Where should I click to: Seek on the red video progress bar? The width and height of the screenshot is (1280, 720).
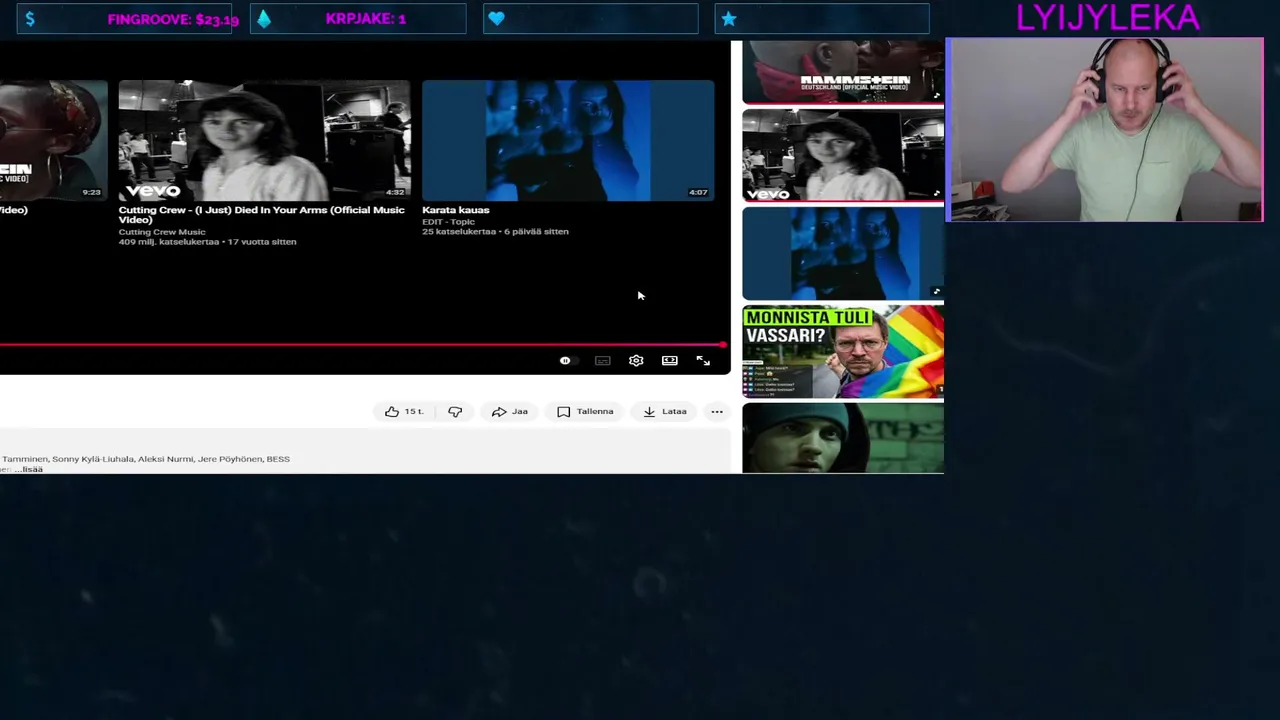[363, 345]
